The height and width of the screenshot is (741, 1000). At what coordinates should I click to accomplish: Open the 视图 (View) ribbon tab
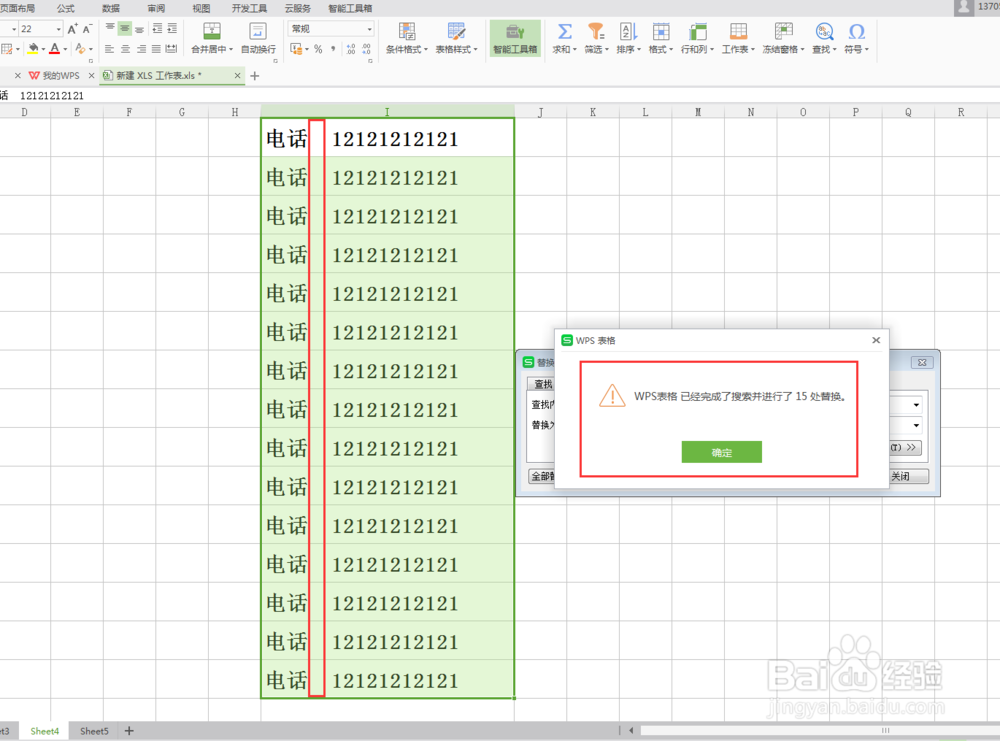tap(202, 8)
